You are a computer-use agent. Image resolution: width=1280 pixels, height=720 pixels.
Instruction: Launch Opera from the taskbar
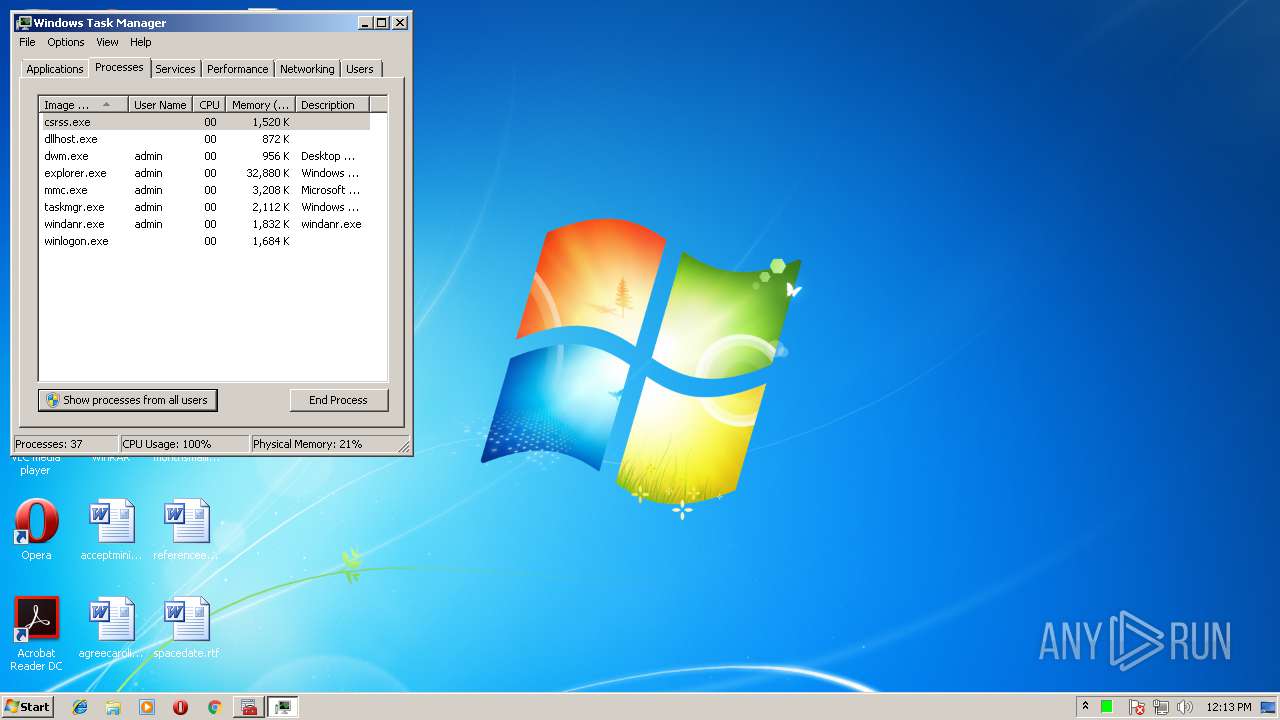click(180, 707)
